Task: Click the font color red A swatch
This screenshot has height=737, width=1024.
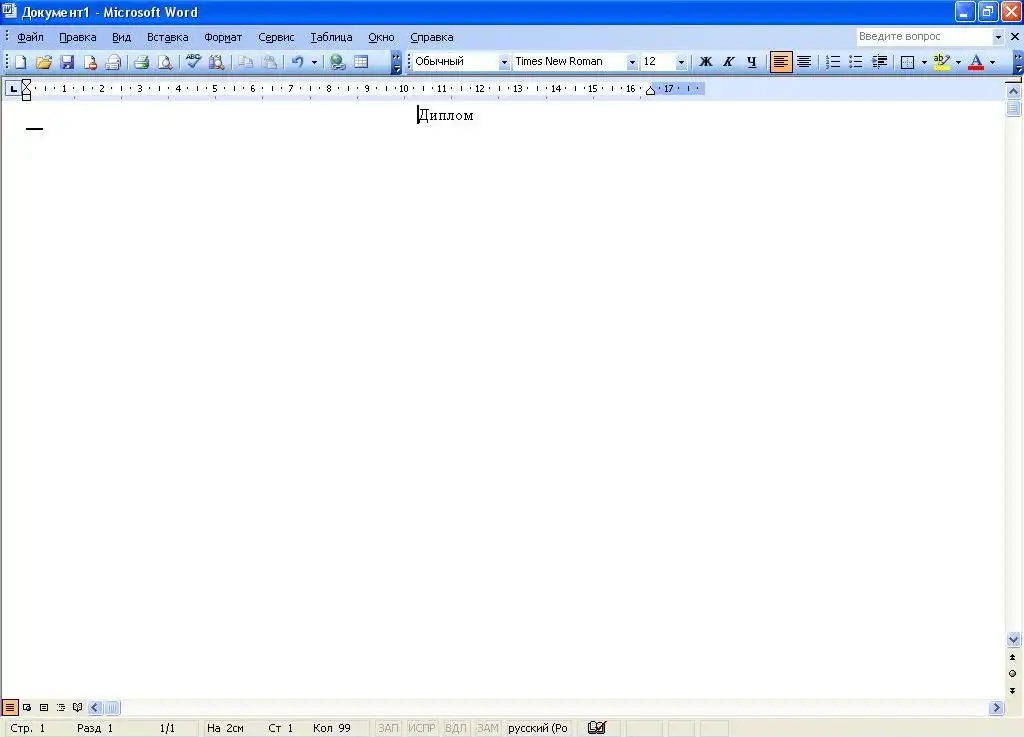Action: tap(976, 62)
